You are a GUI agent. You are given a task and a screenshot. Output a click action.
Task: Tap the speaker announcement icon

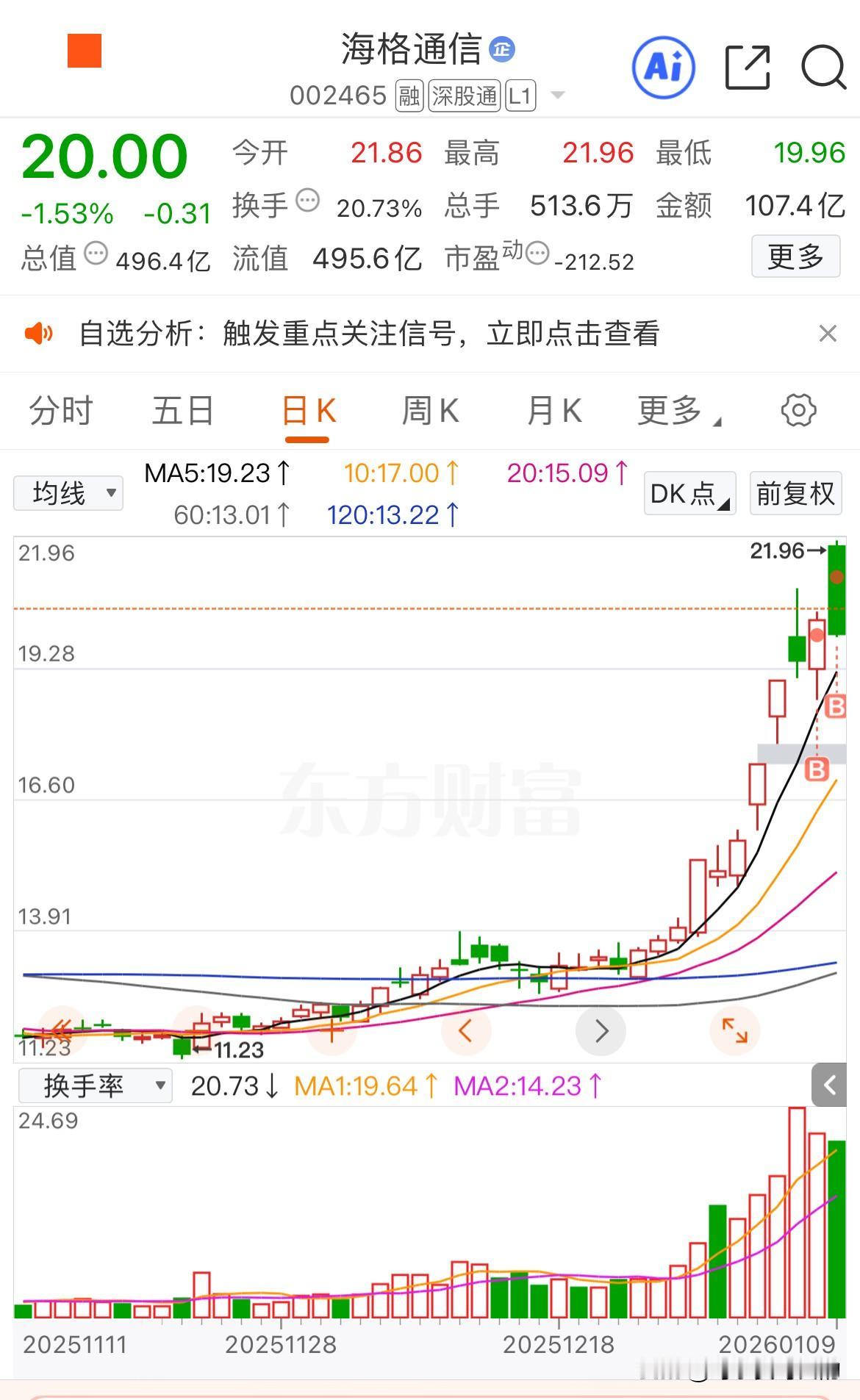pos(39,334)
